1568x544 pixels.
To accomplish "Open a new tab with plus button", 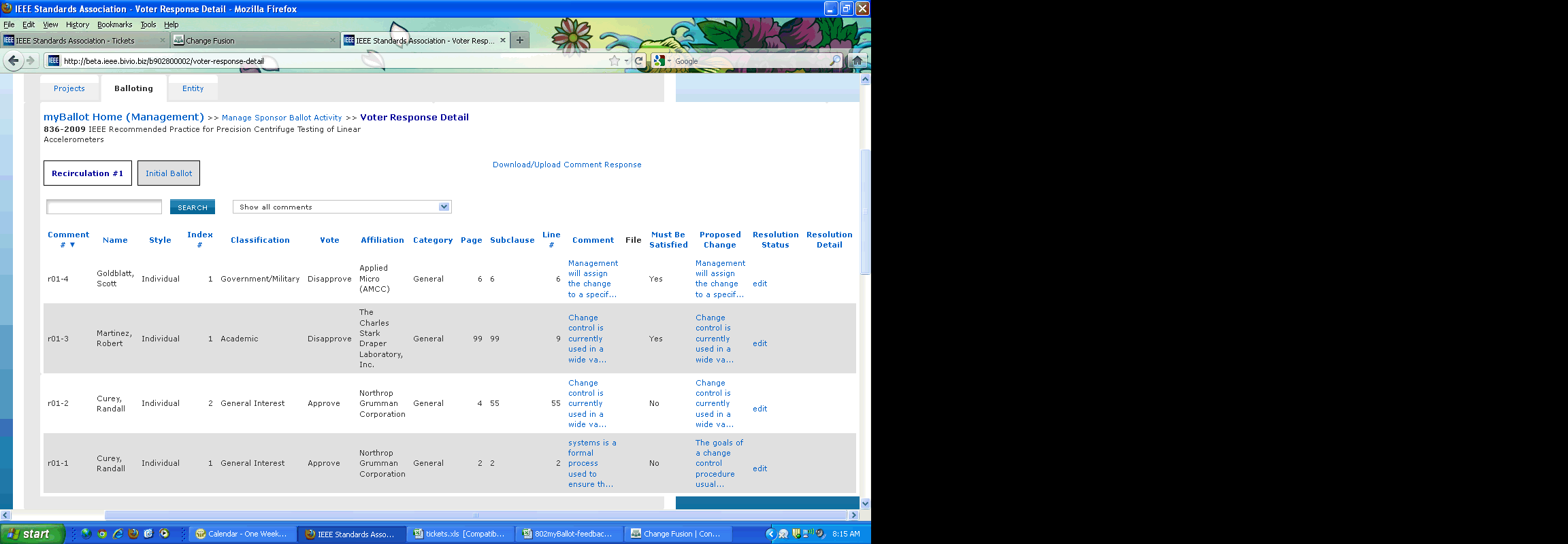I will (520, 40).
